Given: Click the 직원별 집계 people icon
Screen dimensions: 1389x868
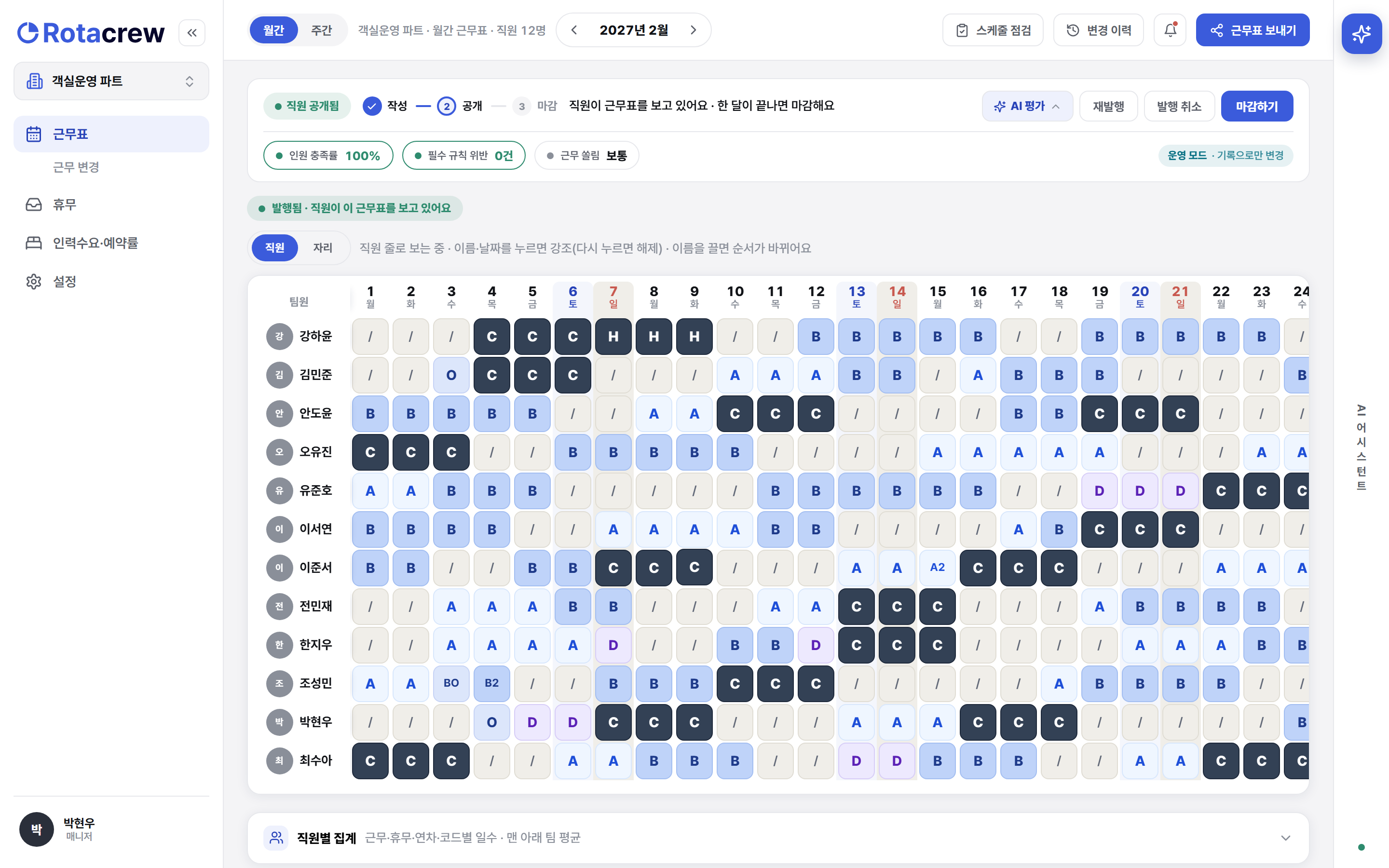Looking at the screenshot, I should pos(276,838).
